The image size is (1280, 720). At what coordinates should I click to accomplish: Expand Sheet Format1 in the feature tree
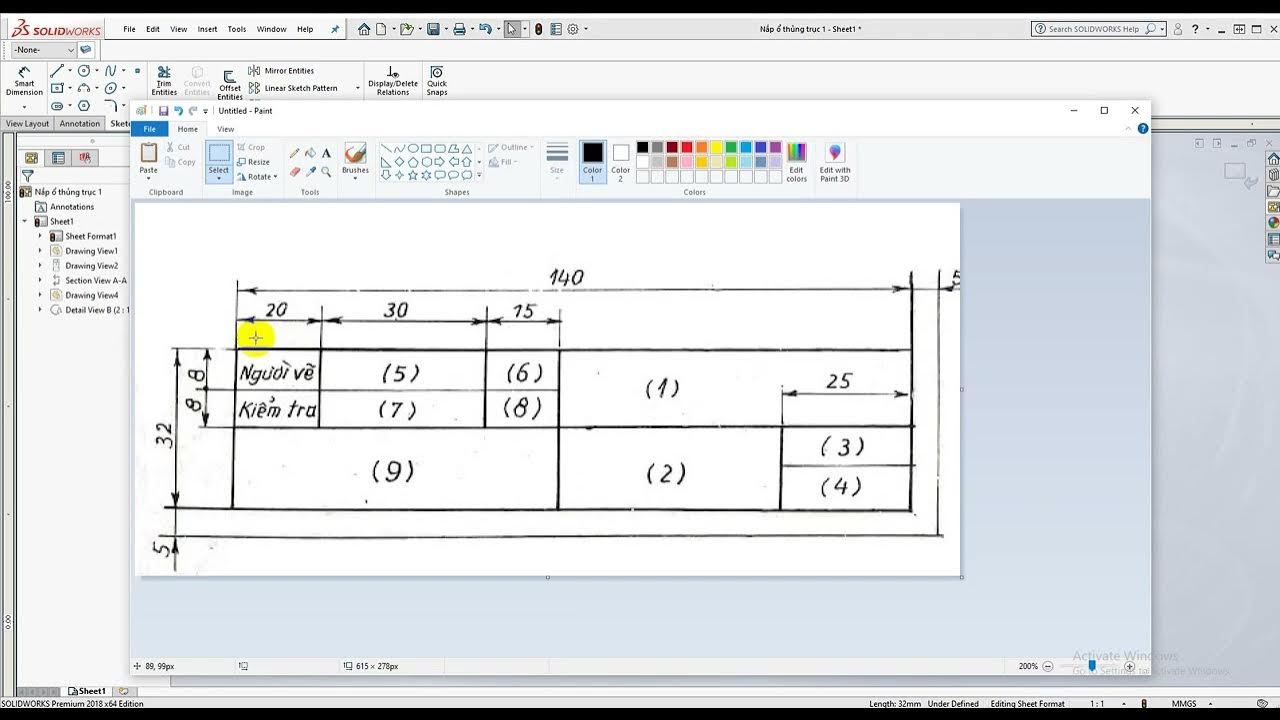41,236
